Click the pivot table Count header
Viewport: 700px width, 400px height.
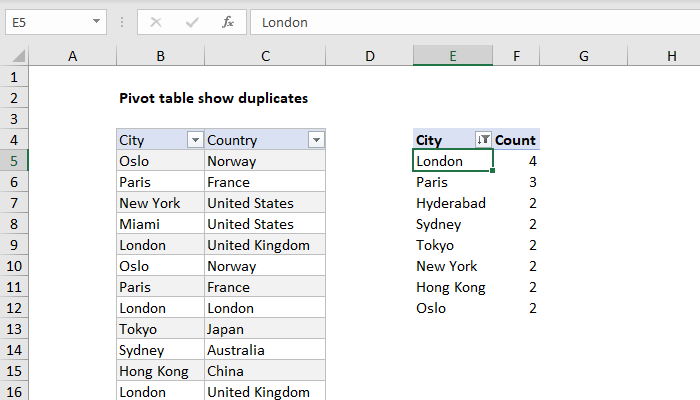(515, 140)
